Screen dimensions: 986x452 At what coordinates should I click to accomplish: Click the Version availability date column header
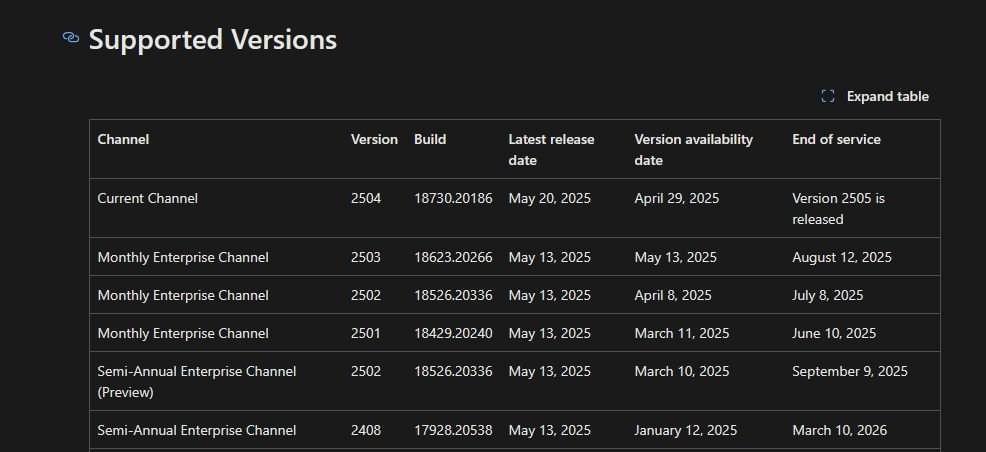point(694,150)
